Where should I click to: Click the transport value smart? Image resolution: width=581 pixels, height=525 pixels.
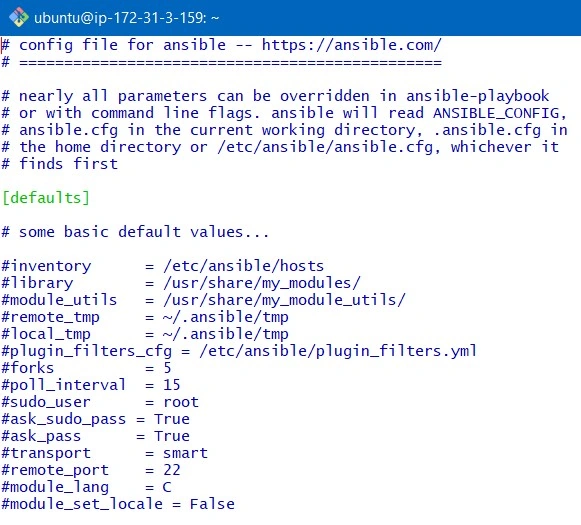pyautogui.click(x=185, y=453)
